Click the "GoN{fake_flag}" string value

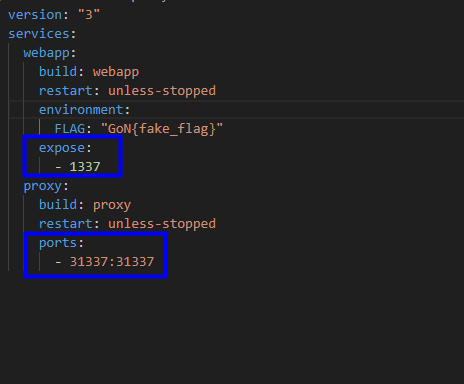162,129
